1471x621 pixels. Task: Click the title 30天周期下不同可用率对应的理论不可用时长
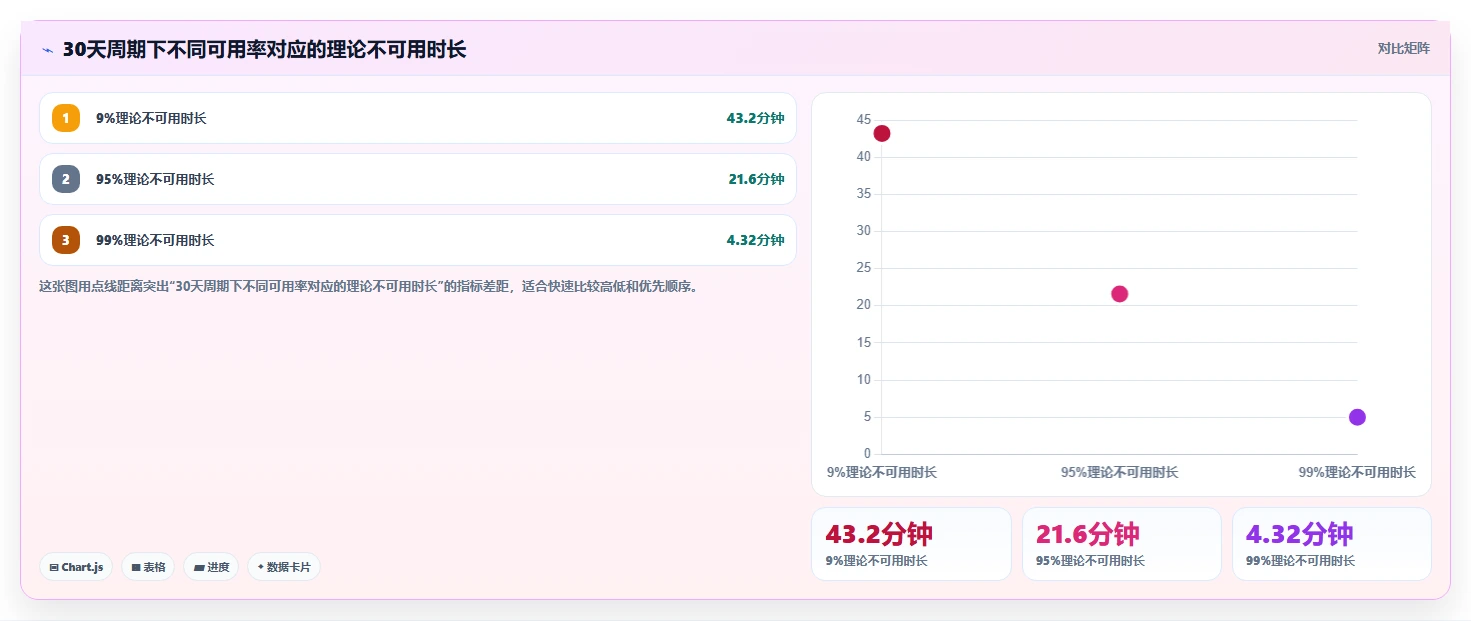[x=264, y=49]
